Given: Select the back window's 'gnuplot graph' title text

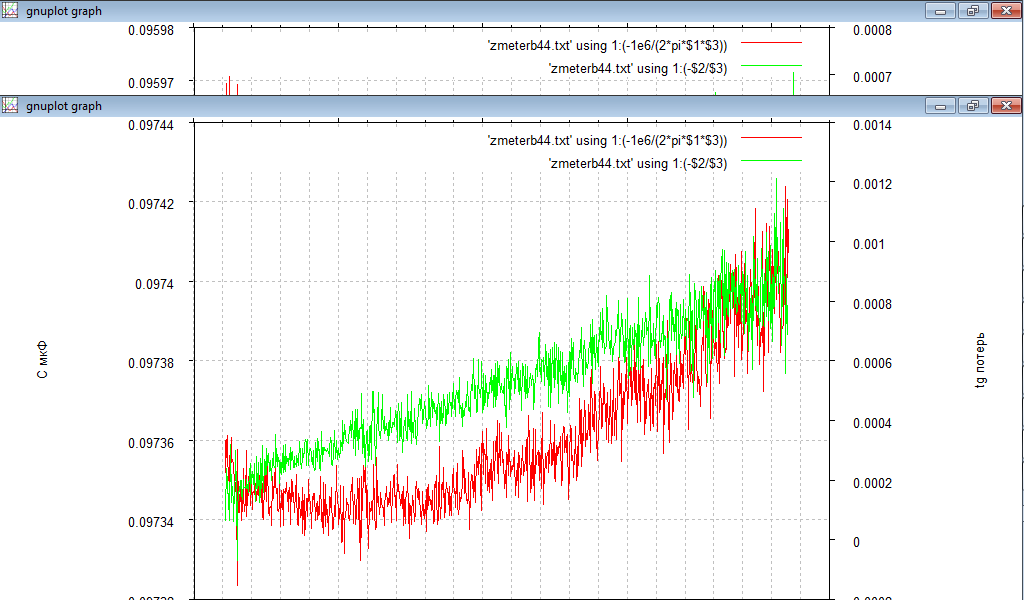Looking at the screenshot, I should click(x=64, y=11).
